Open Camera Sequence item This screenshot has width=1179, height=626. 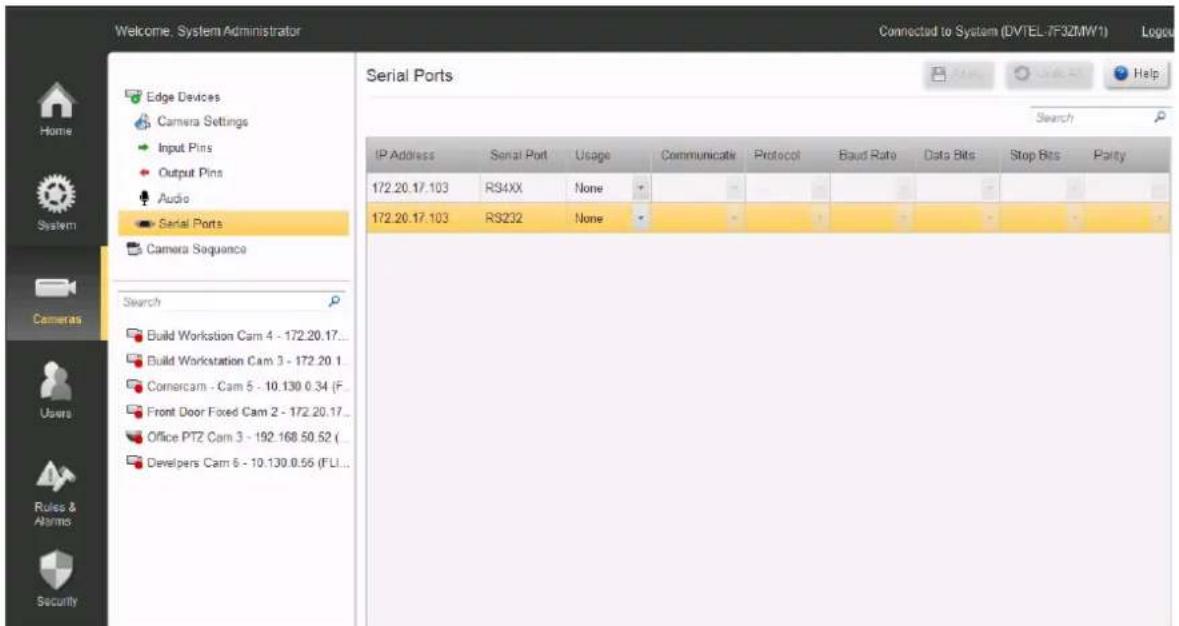point(186,249)
